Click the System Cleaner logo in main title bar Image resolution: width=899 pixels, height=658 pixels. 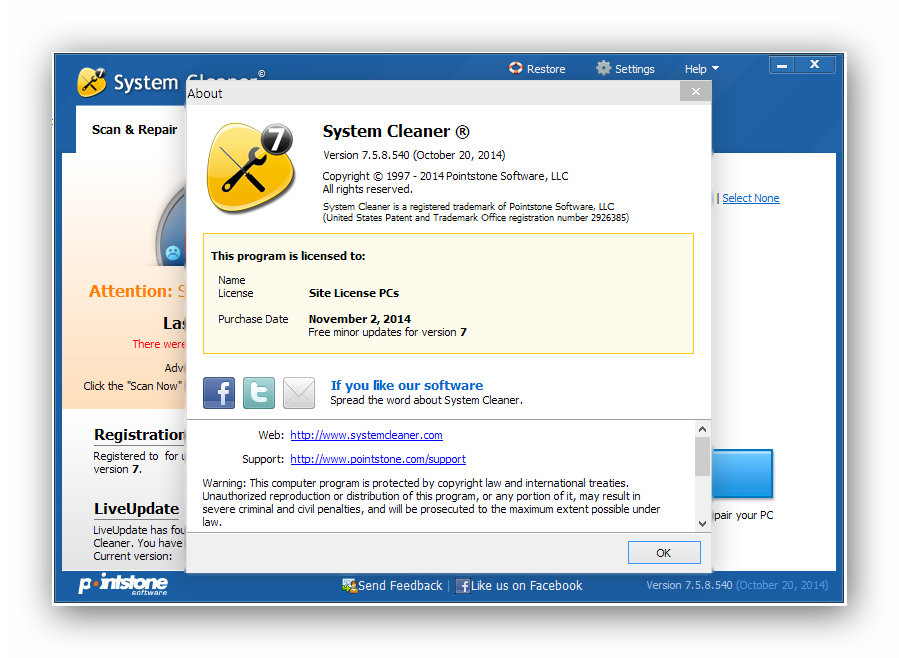(x=91, y=83)
